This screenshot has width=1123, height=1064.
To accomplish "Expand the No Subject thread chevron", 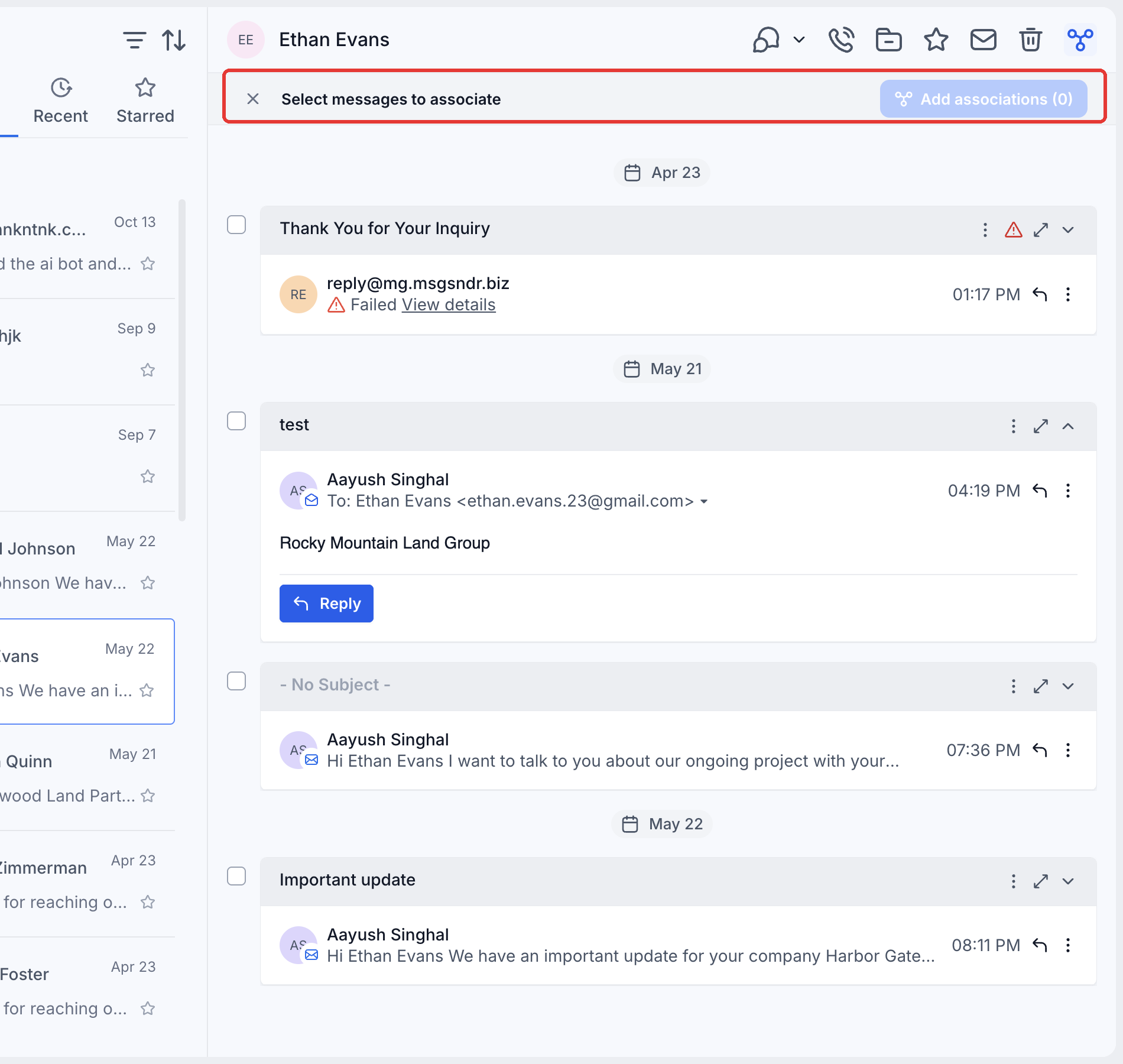I will [x=1068, y=686].
